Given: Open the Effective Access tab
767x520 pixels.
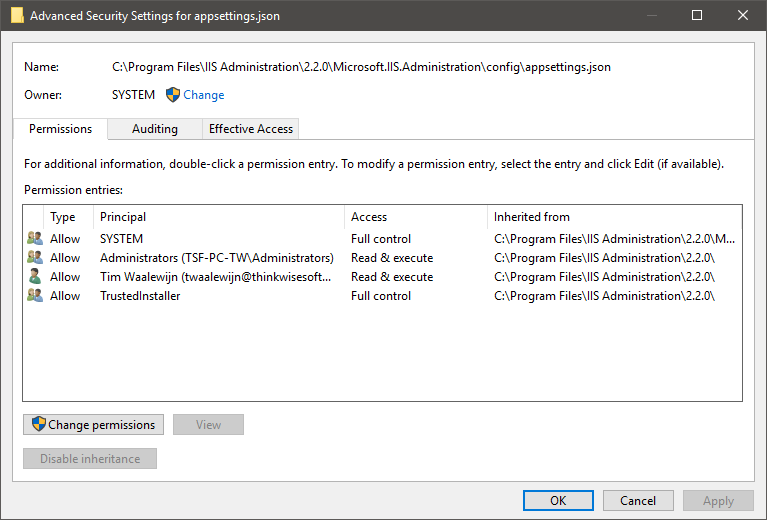Looking at the screenshot, I should [x=250, y=129].
